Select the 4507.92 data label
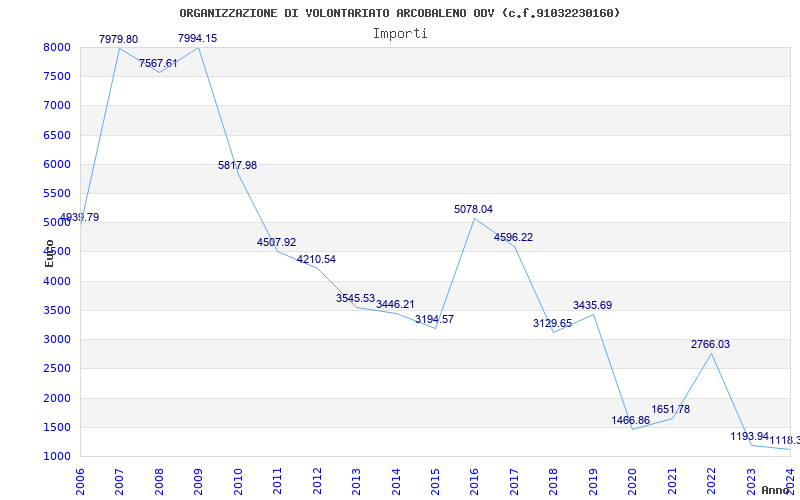 coord(277,242)
